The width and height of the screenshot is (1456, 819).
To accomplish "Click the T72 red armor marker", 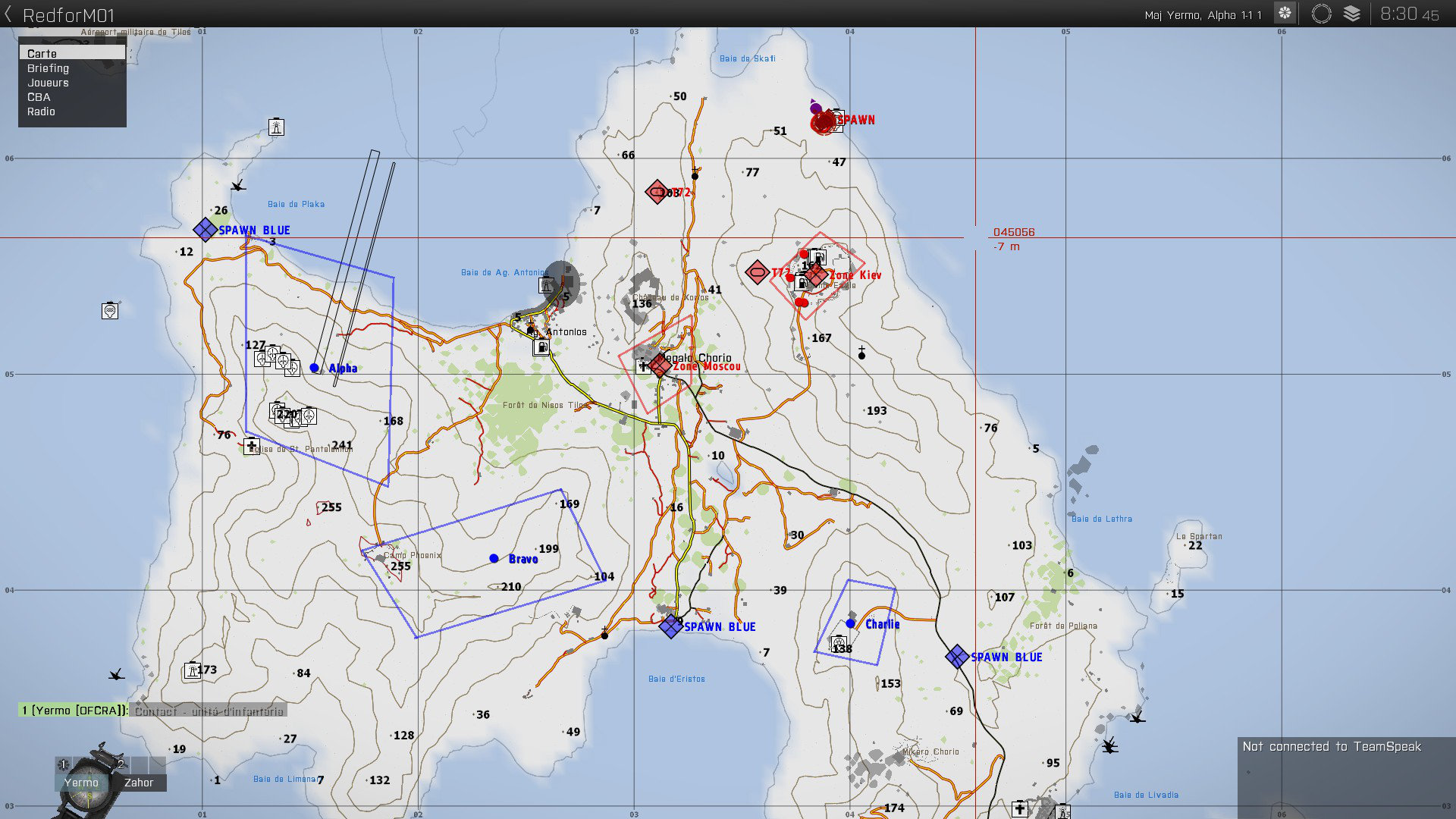I will point(657,192).
